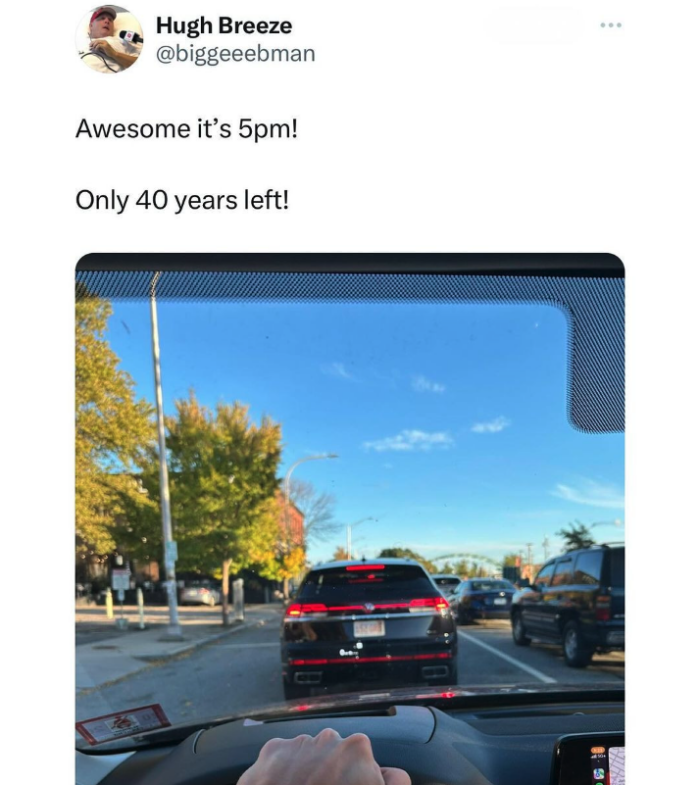Click the black SUV's license plate in the photo
700x785 pixels.
tap(369, 628)
